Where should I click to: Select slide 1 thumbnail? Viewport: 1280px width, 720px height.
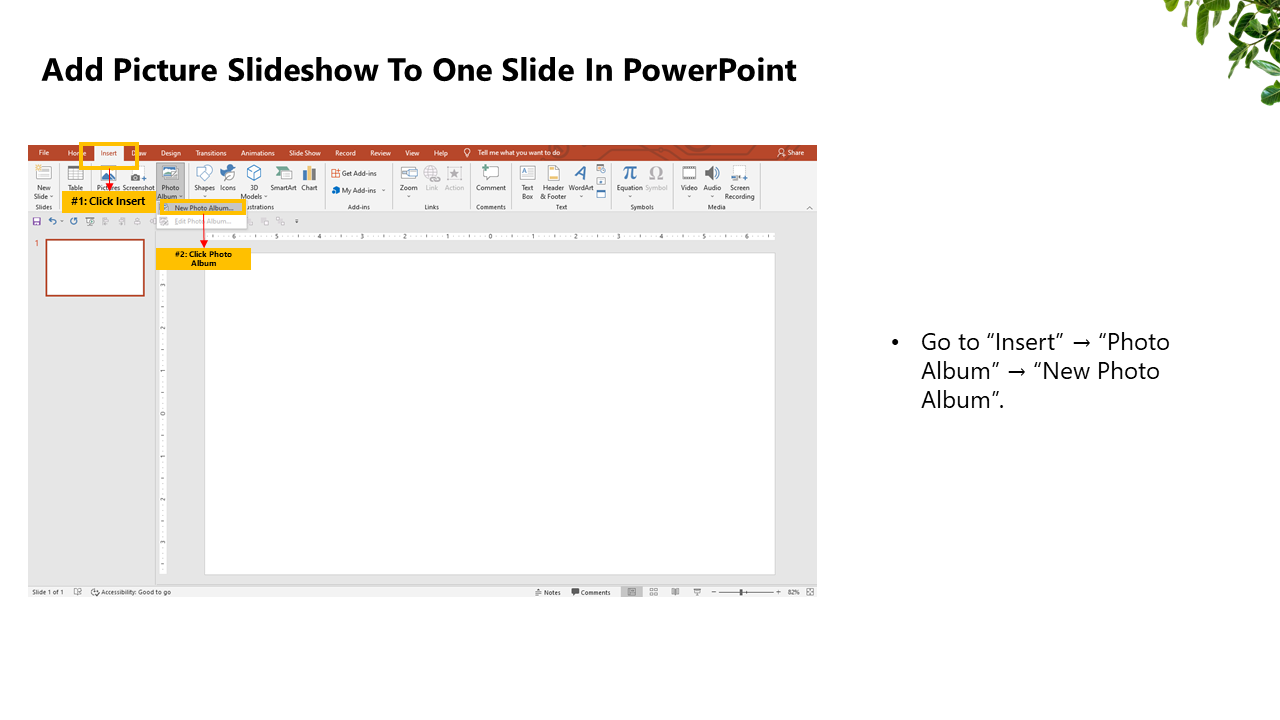tap(95, 267)
